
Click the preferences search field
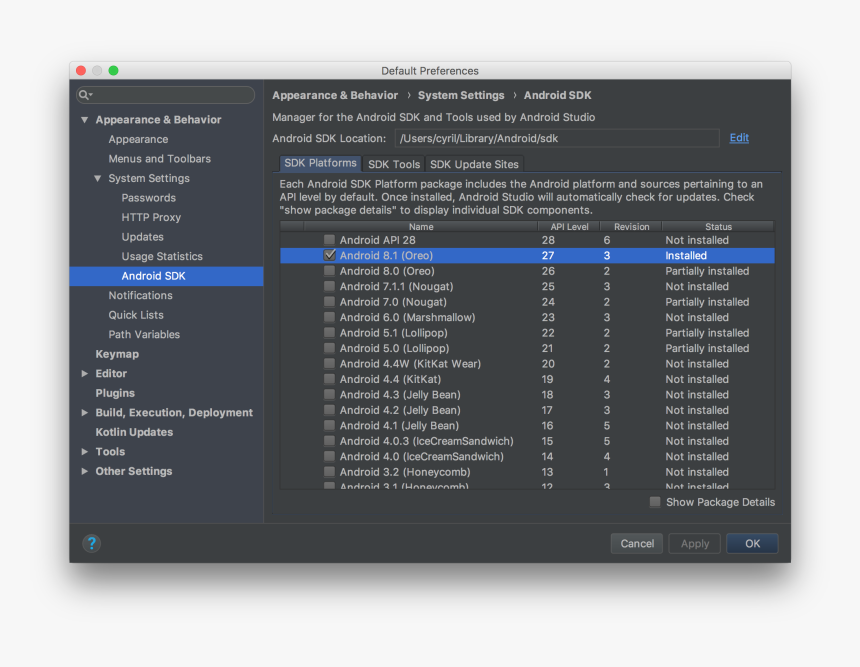click(166, 95)
